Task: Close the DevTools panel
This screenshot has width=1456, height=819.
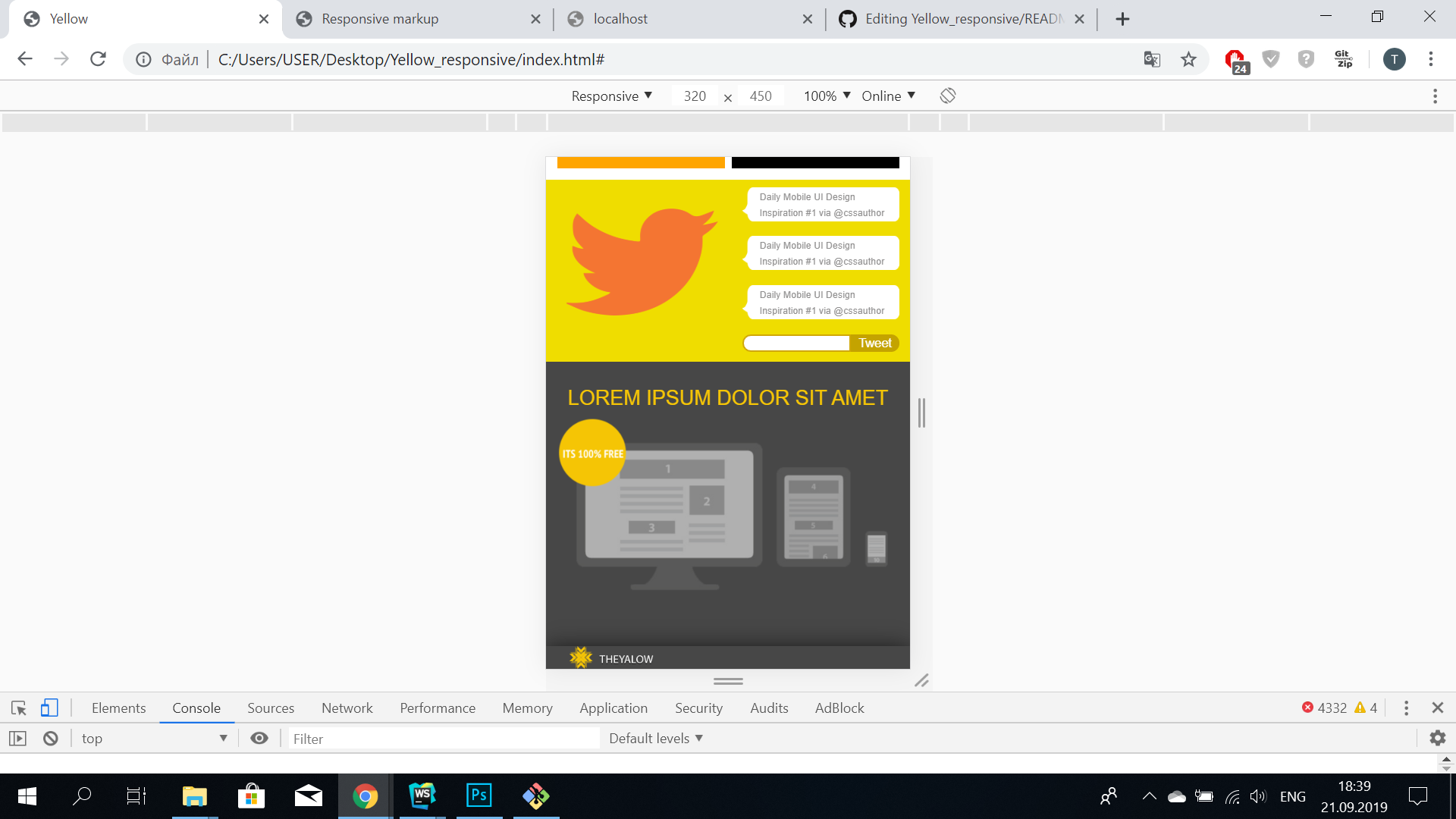Action: click(1437, 708)
